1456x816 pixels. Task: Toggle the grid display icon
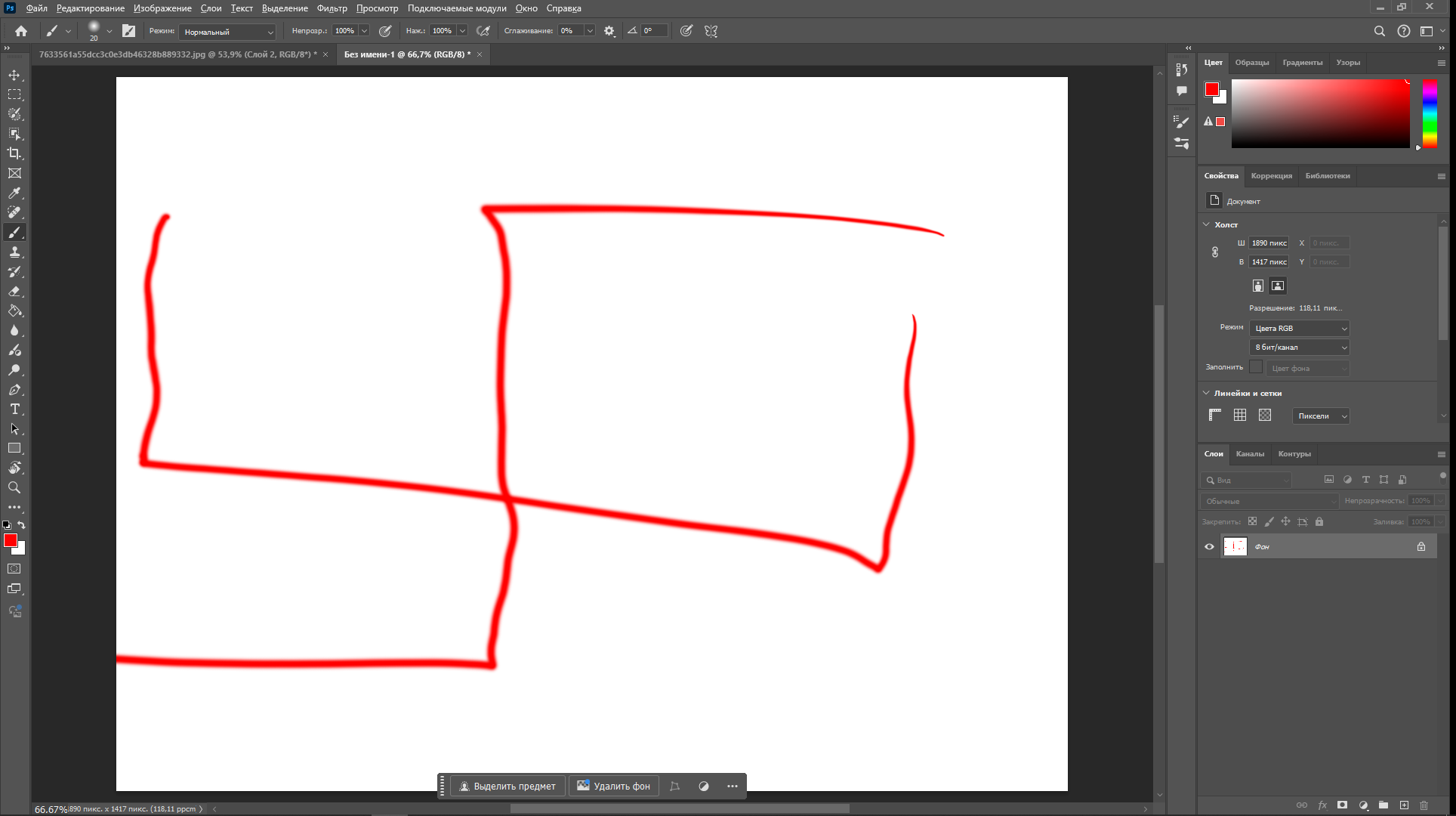(1240, 415)
